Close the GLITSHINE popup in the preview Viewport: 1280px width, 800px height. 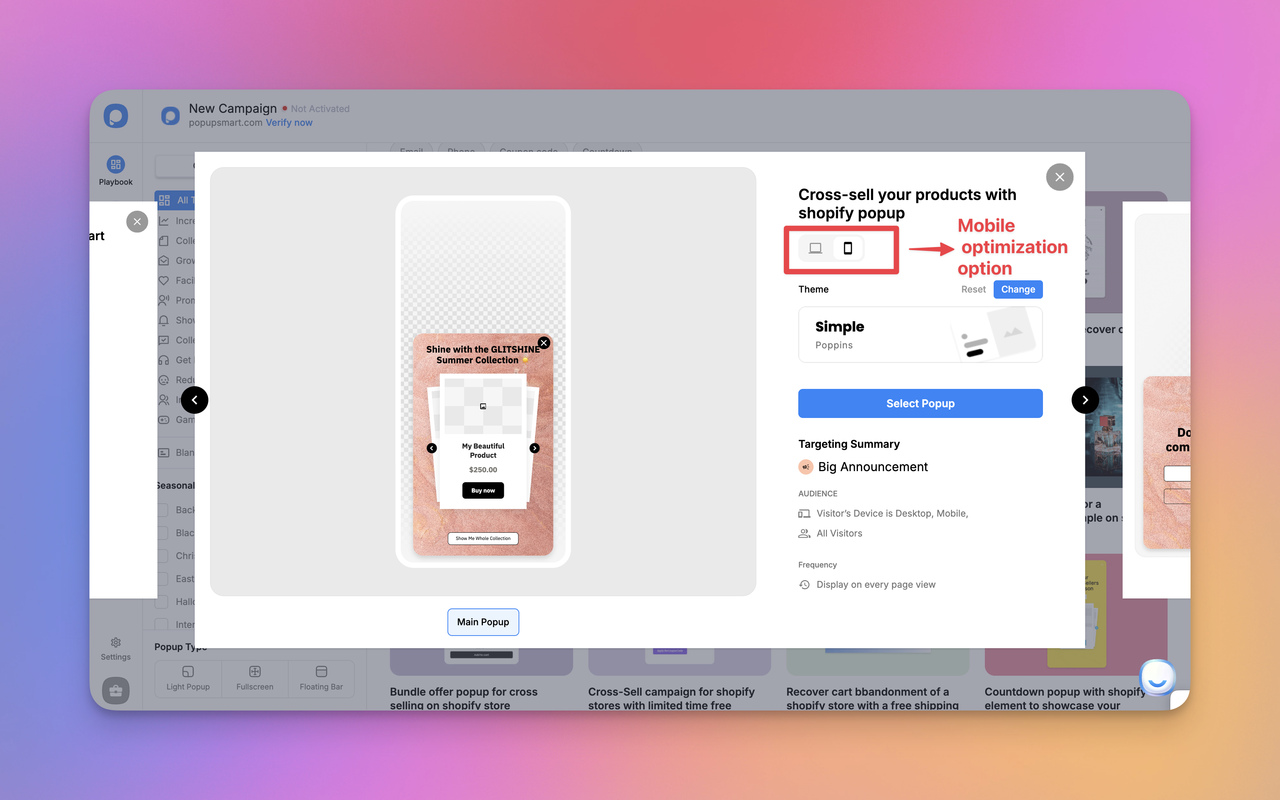click(x=544, y=343)
